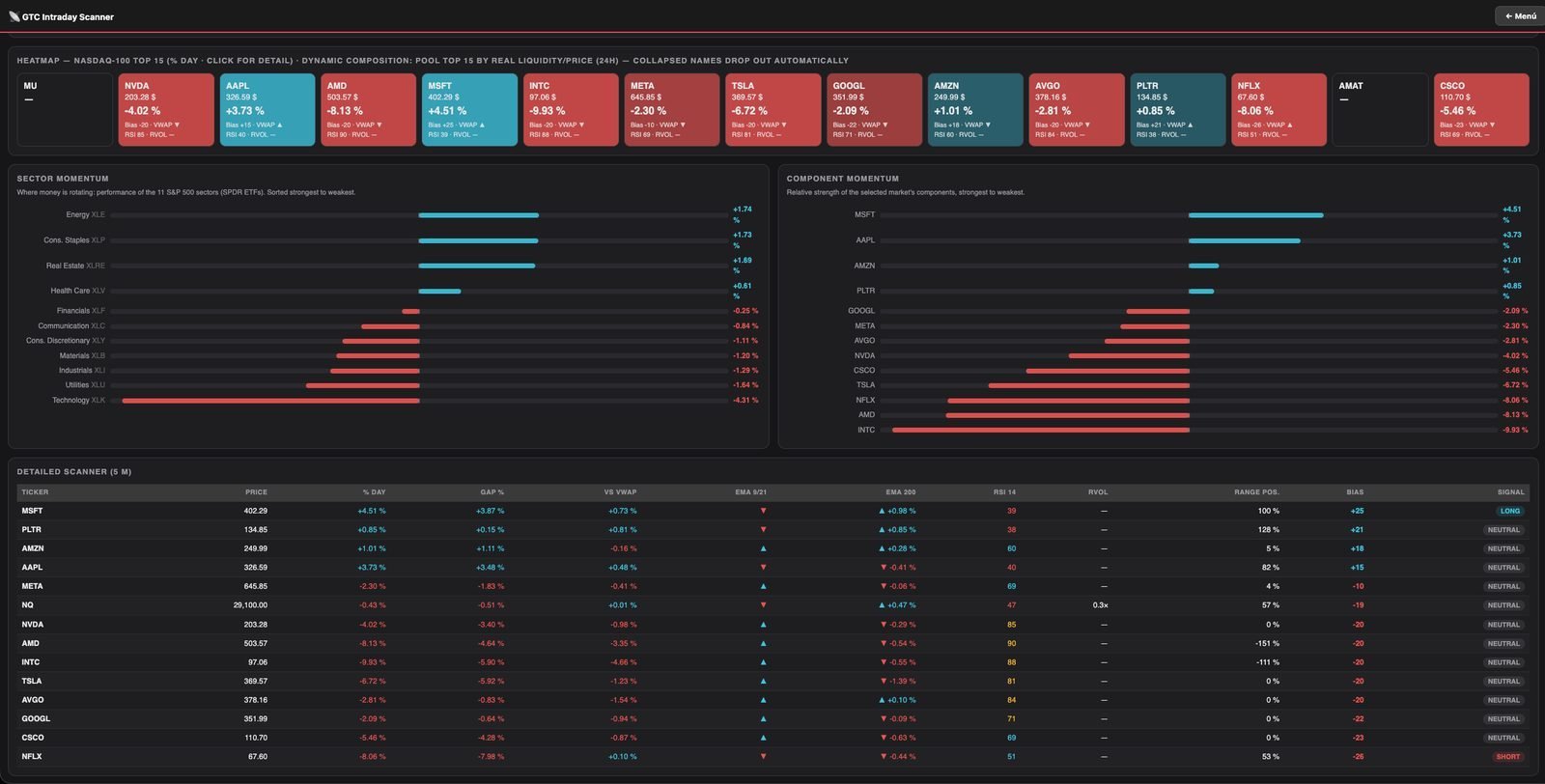Open the INTC heatmap tile

571,110
